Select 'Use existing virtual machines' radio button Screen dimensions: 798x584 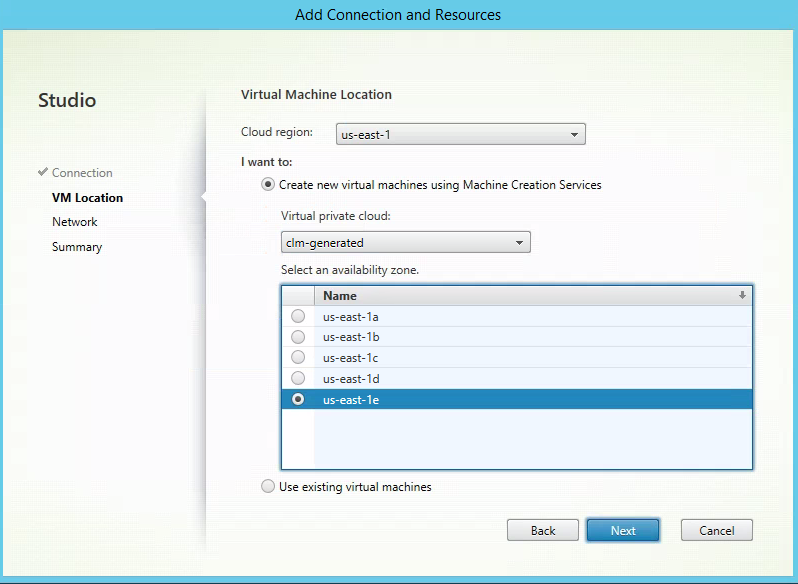click(x=267, y=487)
